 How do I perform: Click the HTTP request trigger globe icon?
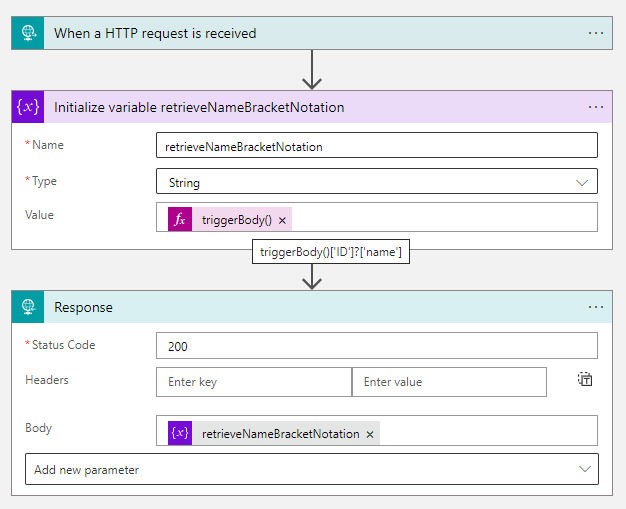click(28, 33)
